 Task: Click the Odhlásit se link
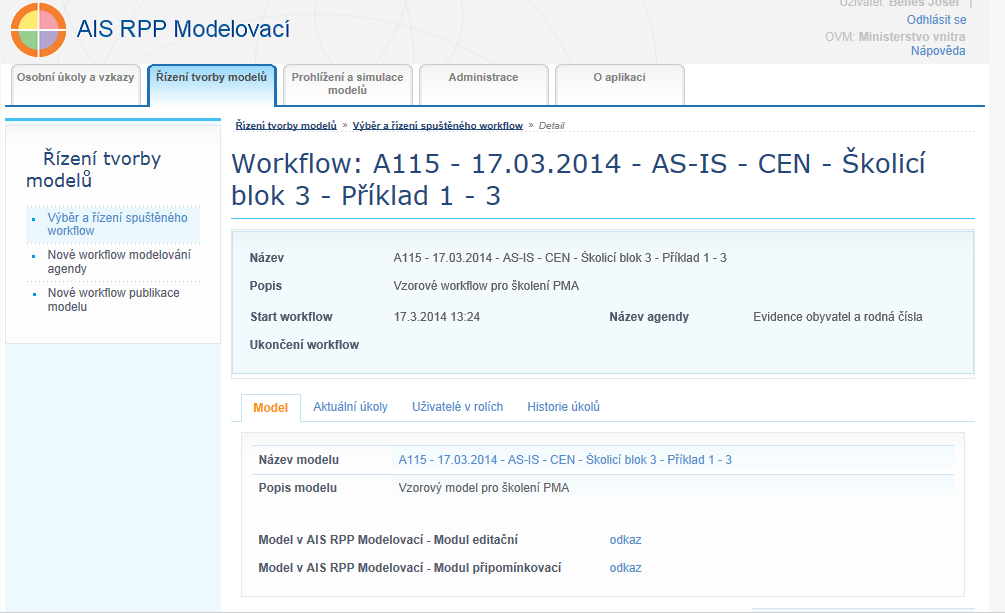[936, 20]
